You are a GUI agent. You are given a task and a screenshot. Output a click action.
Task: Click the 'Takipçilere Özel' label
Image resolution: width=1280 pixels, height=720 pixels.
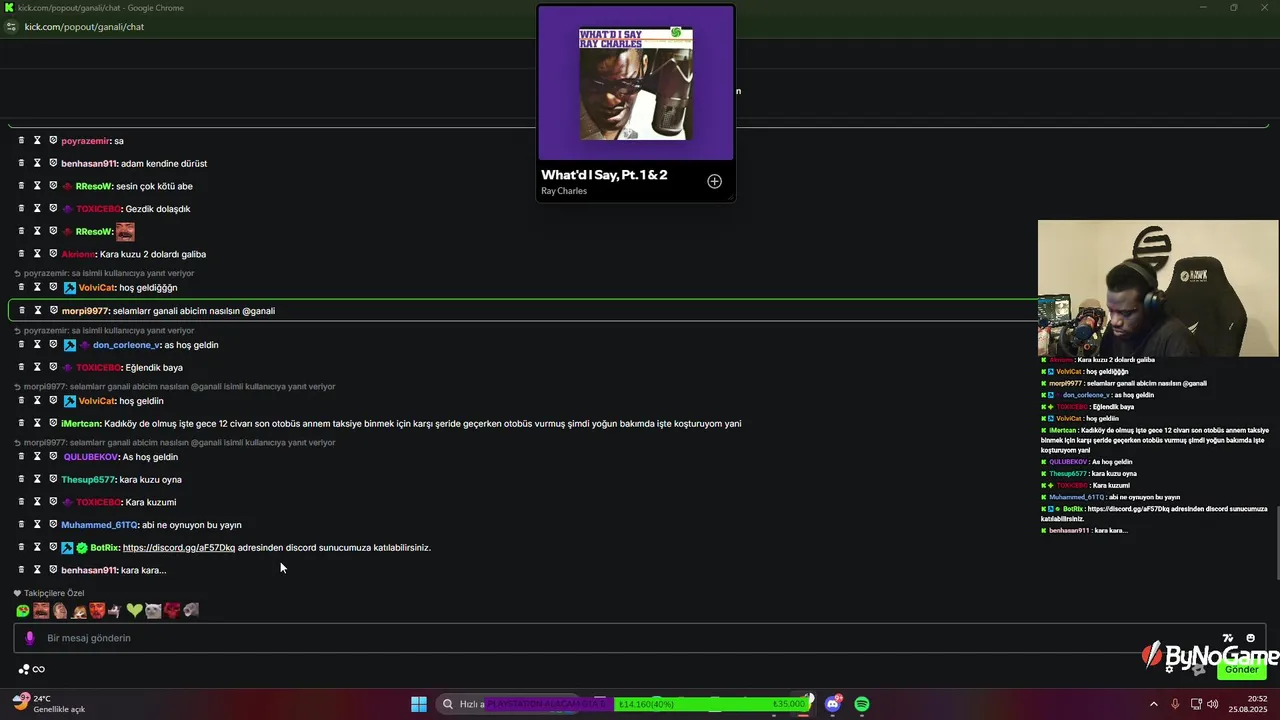54,593
